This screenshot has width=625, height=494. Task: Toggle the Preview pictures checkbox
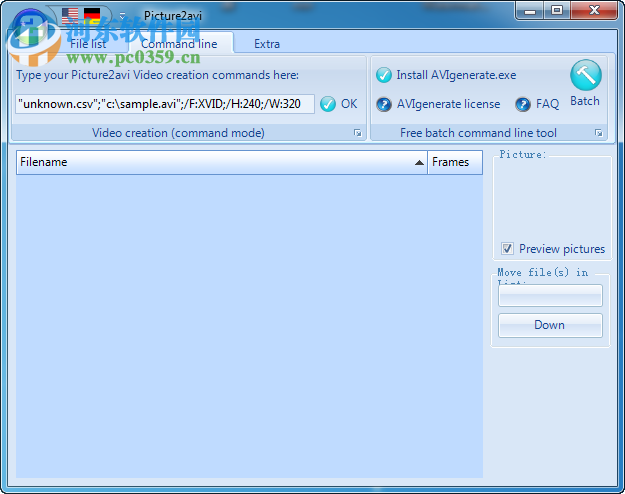(507, 249)
